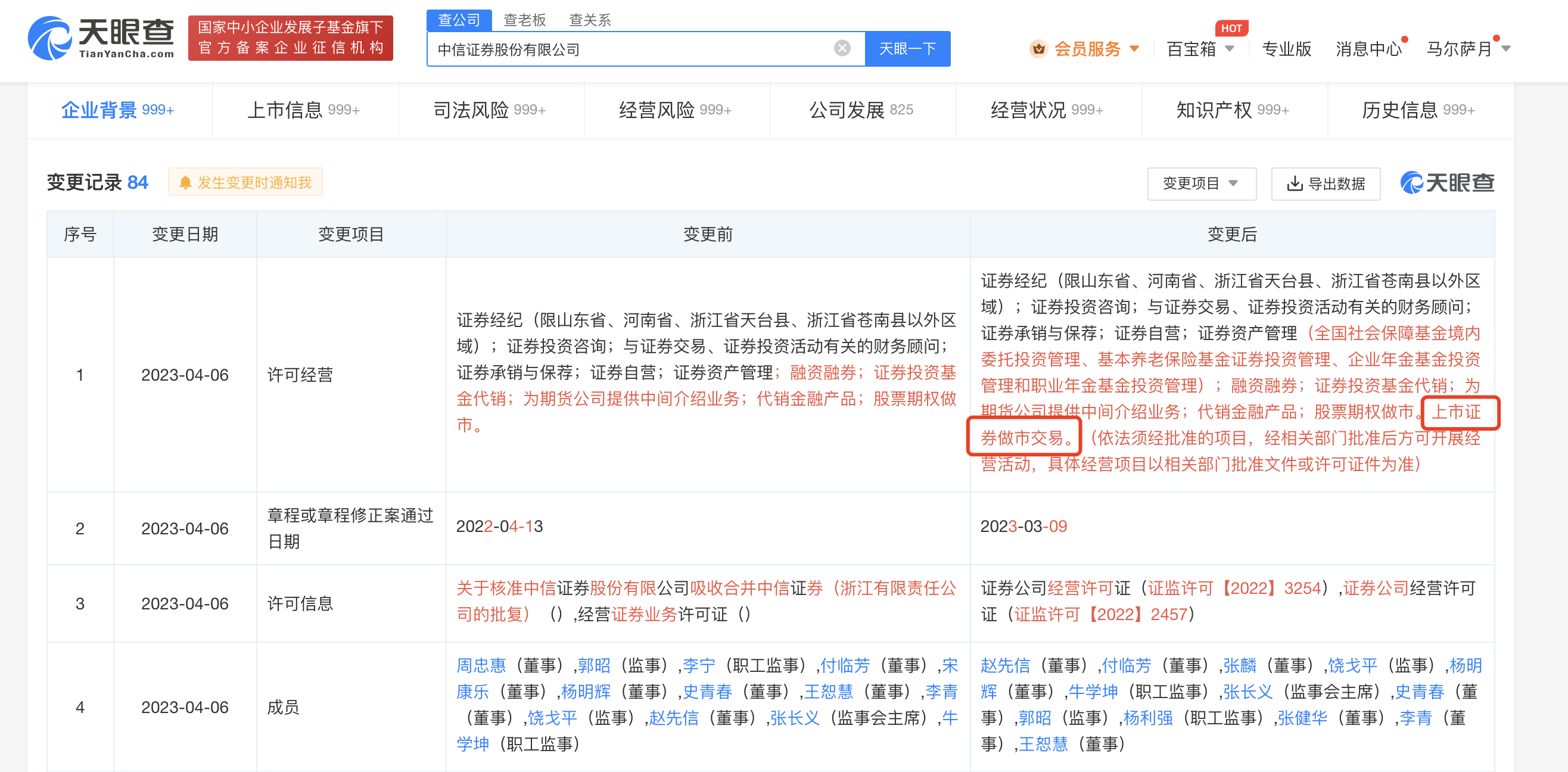Click the TianYanCha watermark logo beside 导出数据
Viewport: 1568px width, 772px height.
point(1447,183)
